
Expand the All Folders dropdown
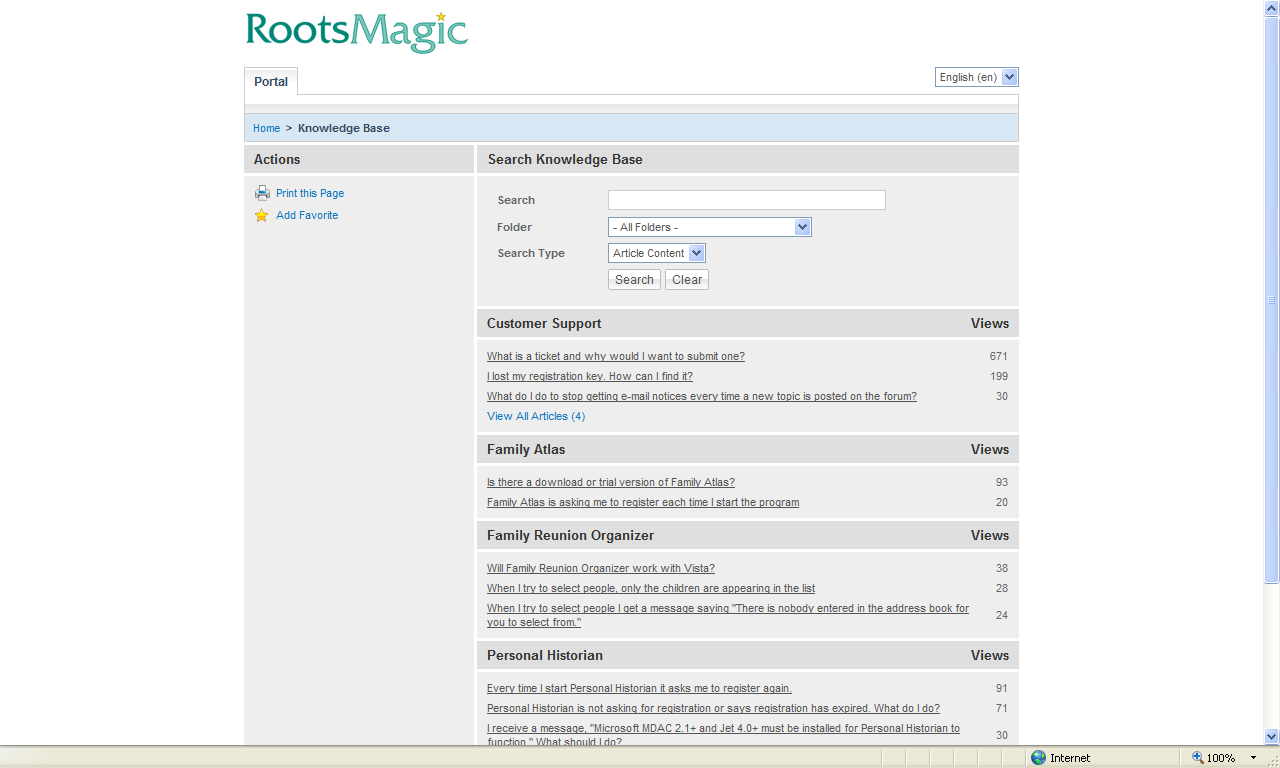[709, 227]
